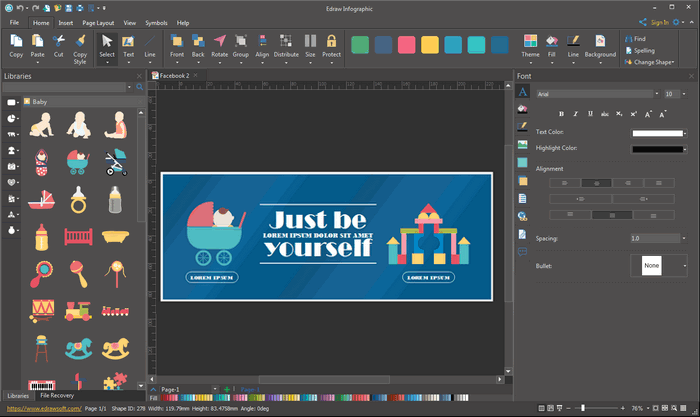Select the Rotate tool in ribbon
This screenshot has height=417, width=700.
[x=219, y=46]
